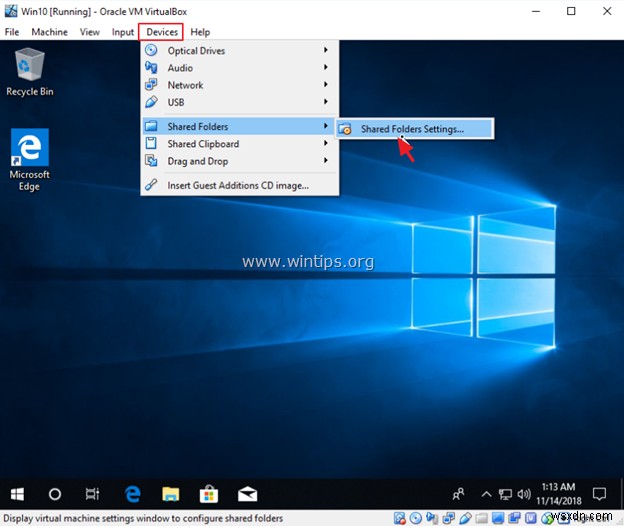Open Microsoft Store from taskbar
Screen dimensions: 624x526
(209, 494)
